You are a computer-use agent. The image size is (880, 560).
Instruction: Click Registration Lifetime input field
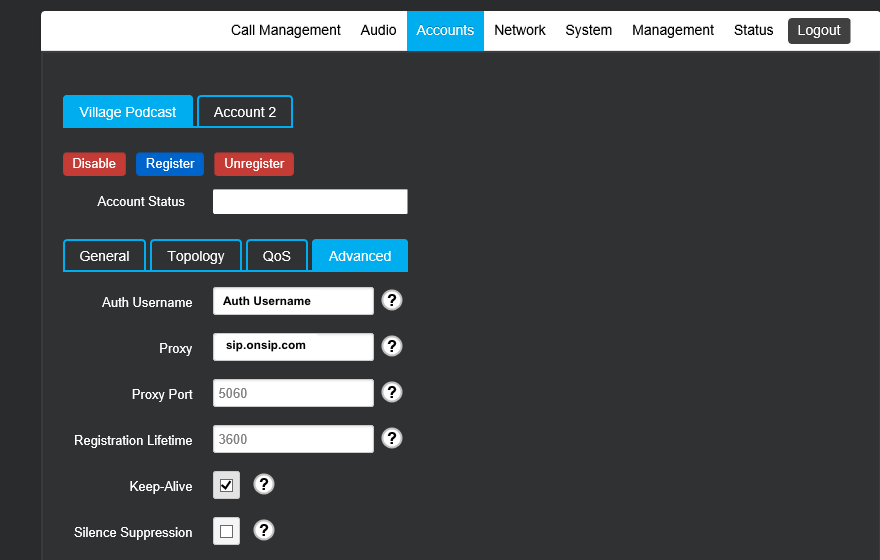[294, 439]
